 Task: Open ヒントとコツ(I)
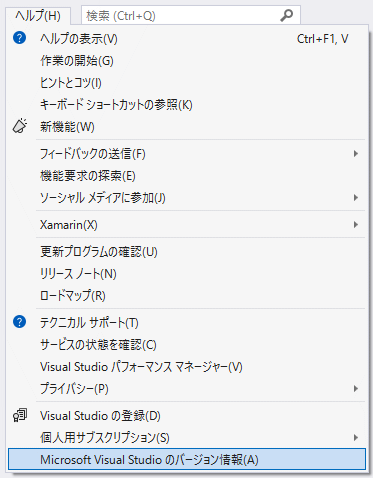click(187, 83)
